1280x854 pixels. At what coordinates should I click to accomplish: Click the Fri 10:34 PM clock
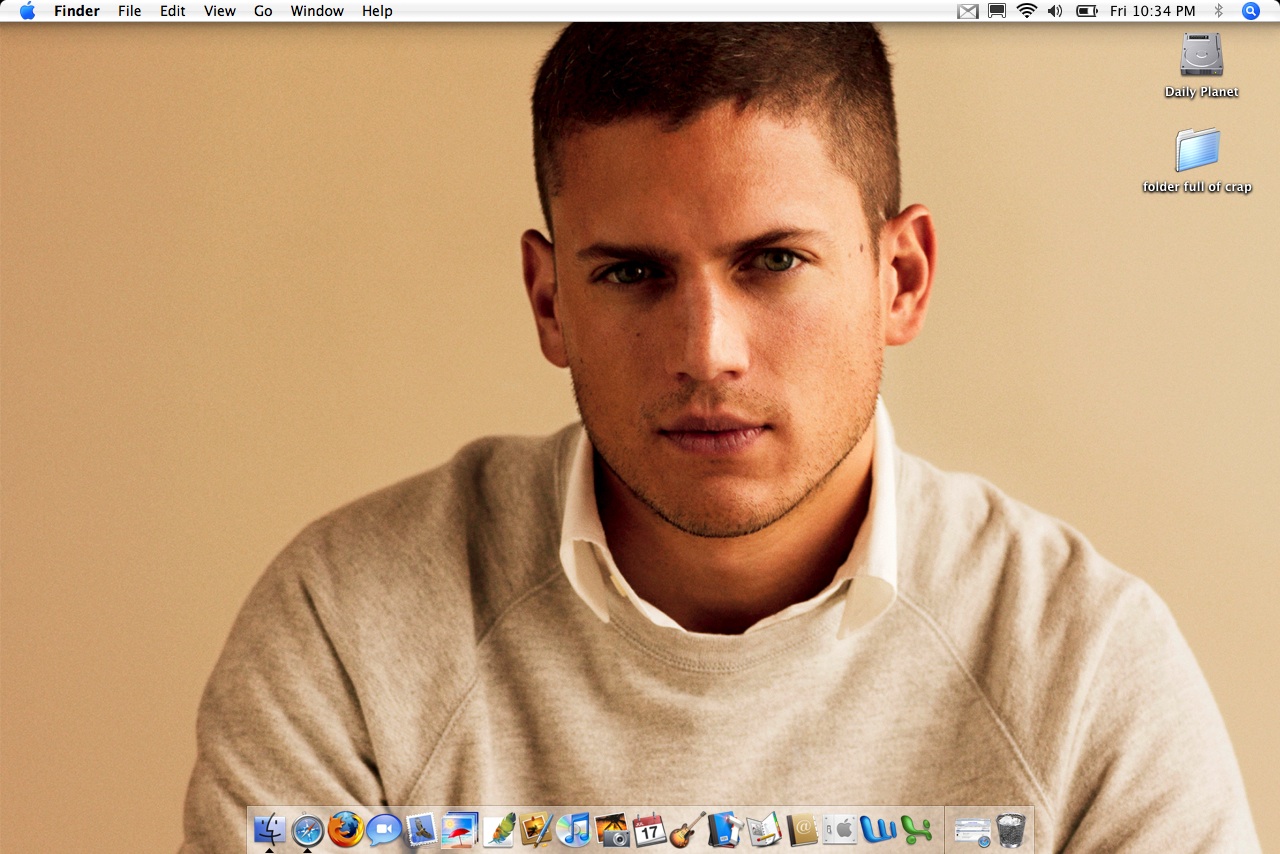coord(1153,11)
